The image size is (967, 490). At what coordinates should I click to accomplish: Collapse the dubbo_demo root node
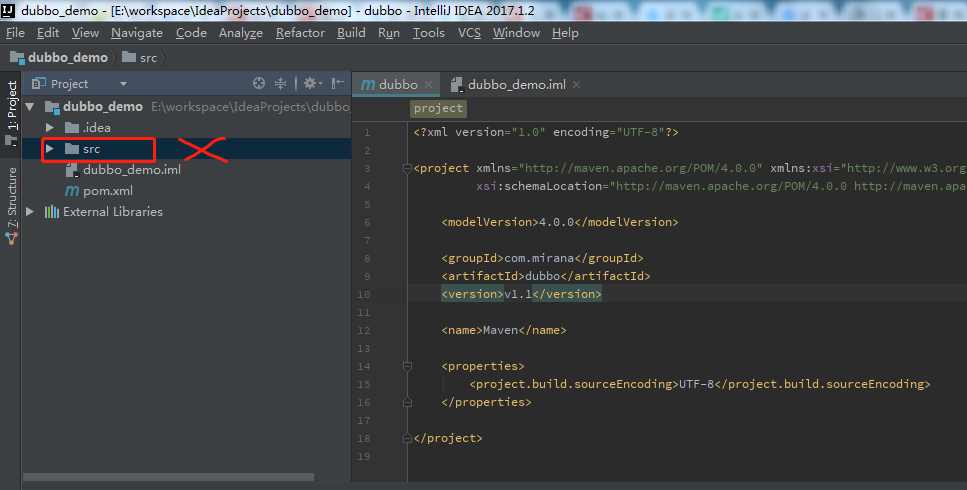(30, 106)
